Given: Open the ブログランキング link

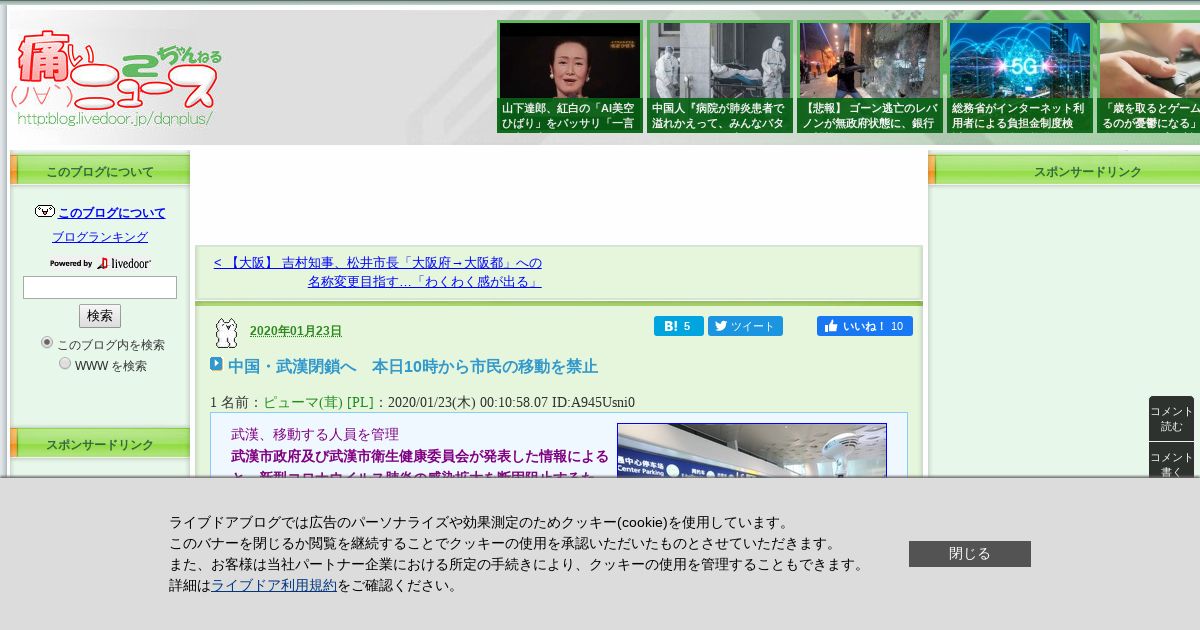Looking at the screenshot, I should [100, 237].
